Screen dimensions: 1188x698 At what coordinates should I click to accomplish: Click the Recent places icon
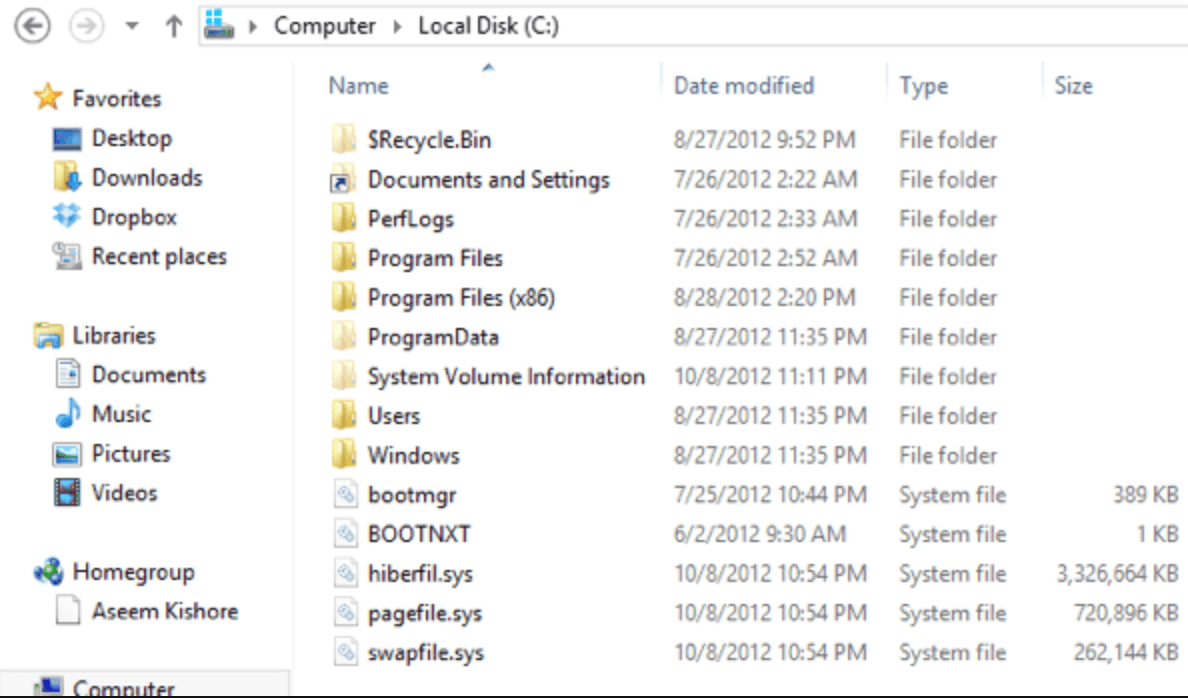click(x=67, y=256)
